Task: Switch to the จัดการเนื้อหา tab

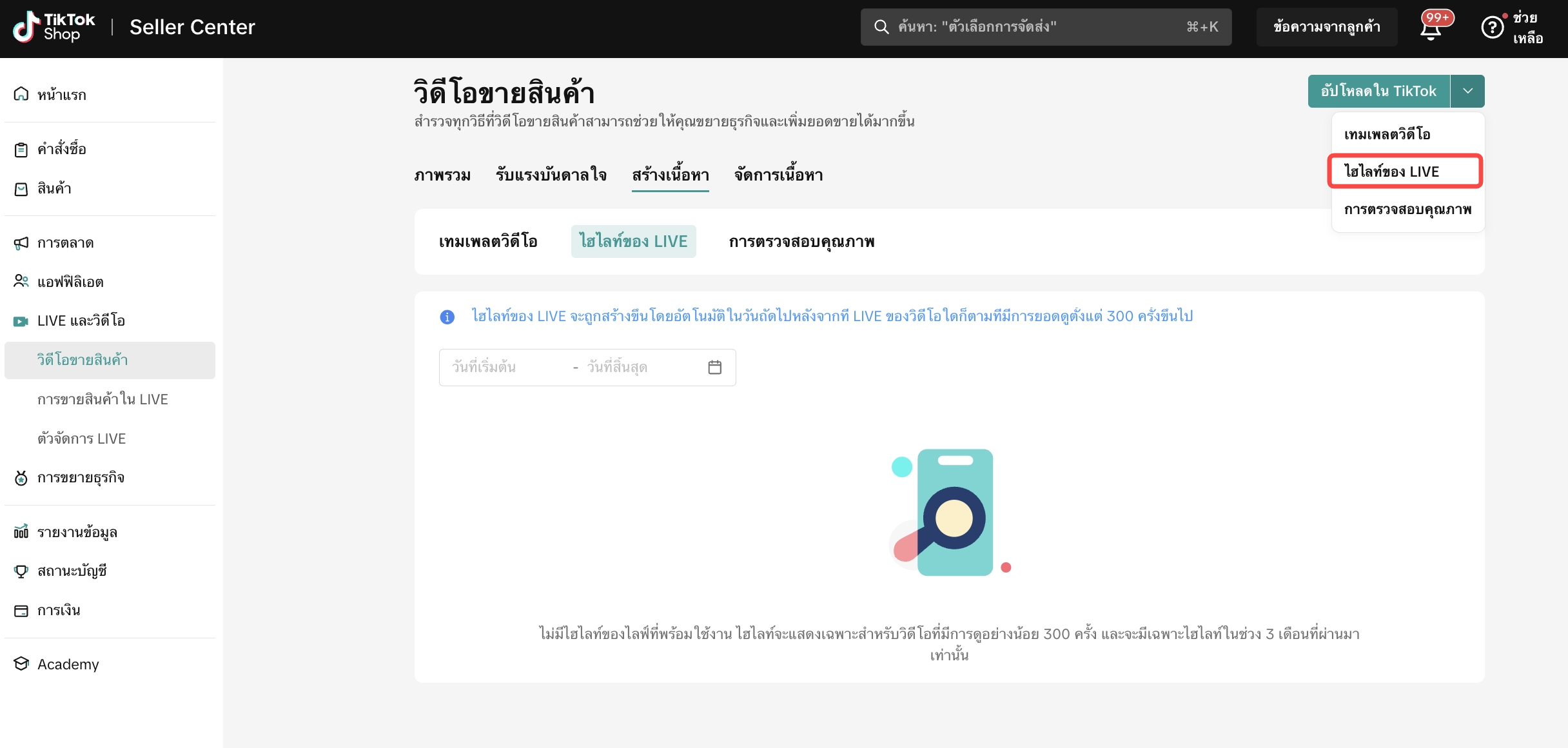Action: coord(778,175)
